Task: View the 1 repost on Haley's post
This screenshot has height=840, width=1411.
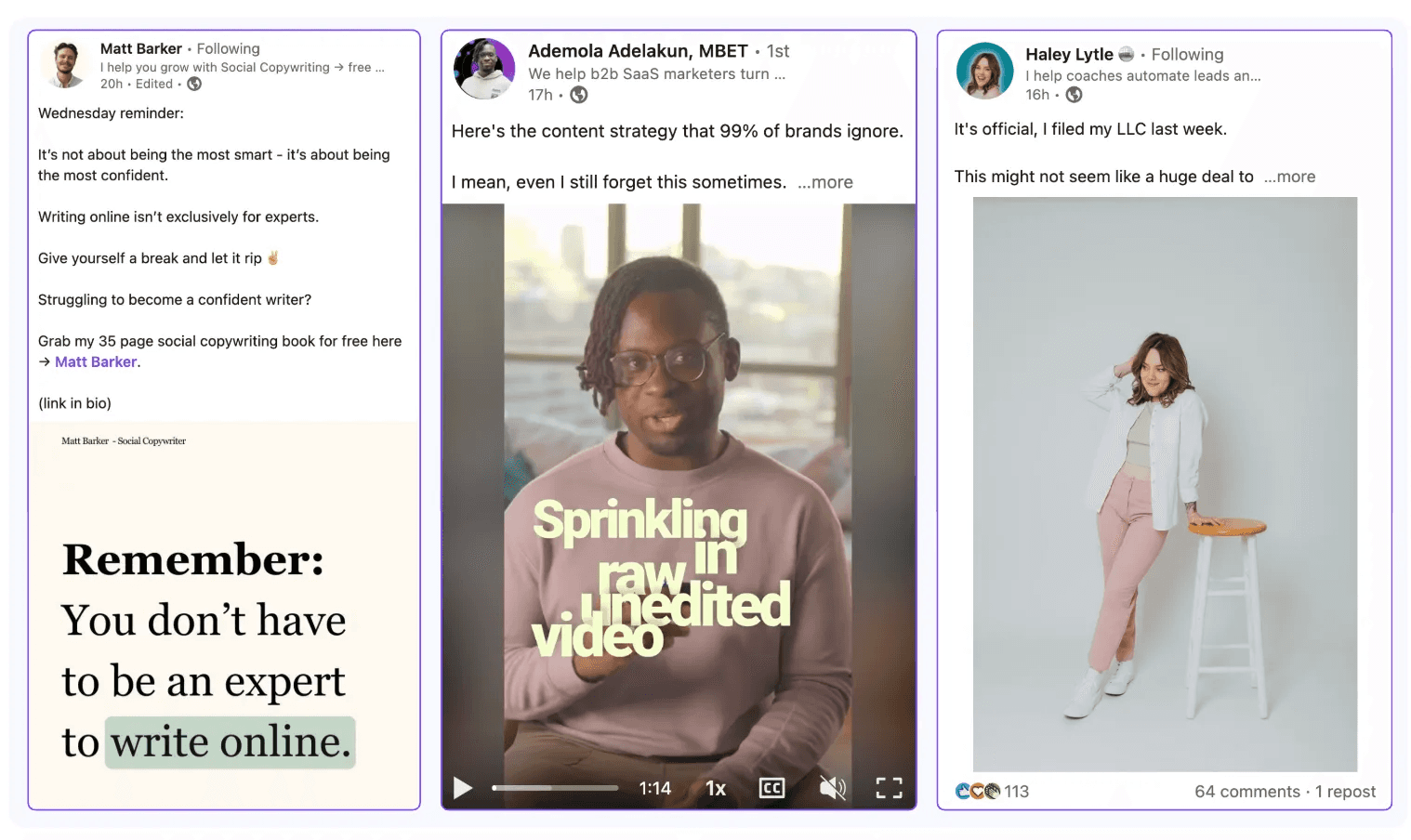Action: tap(1345, 791)
